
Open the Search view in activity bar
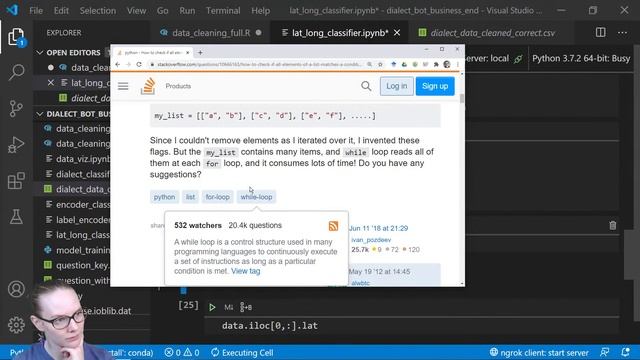(x=16, y=72)
